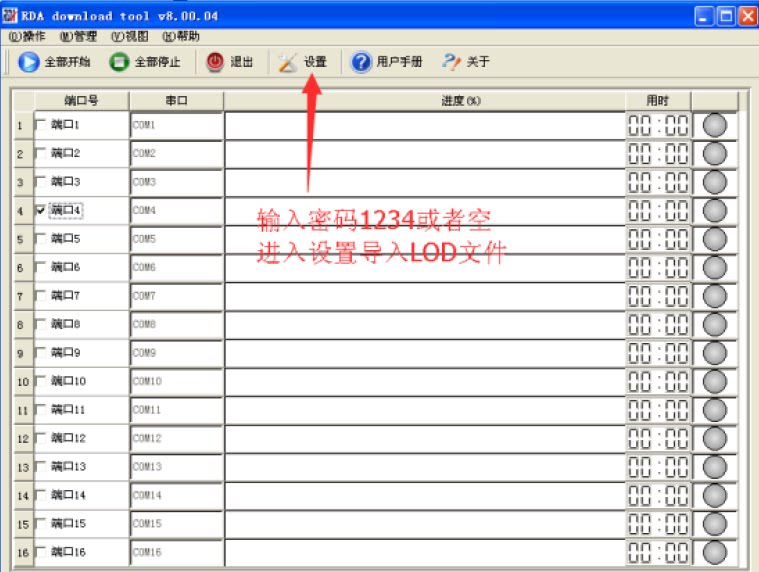Click the 进度(%) column header
The height and width of the screenshot is (572, 759).
[x=425, y=101]
